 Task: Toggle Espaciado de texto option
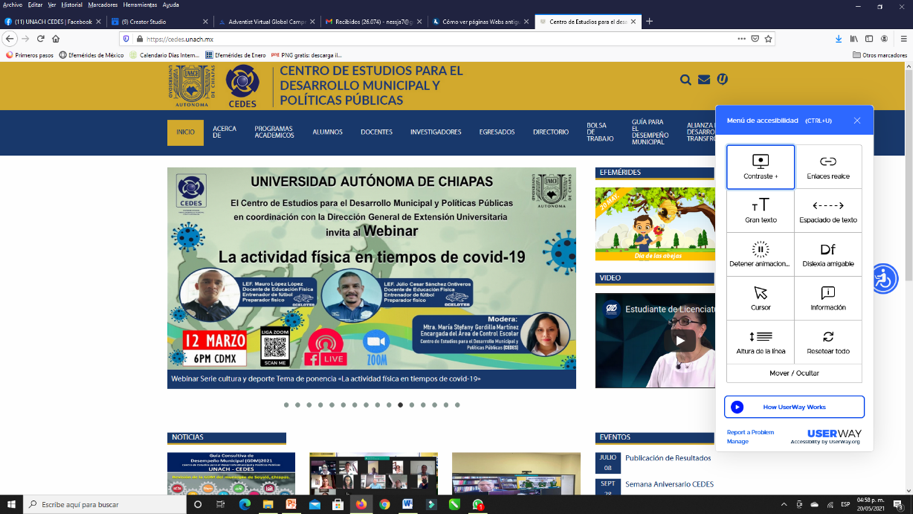pyautogui.click(x=828, y=211)
